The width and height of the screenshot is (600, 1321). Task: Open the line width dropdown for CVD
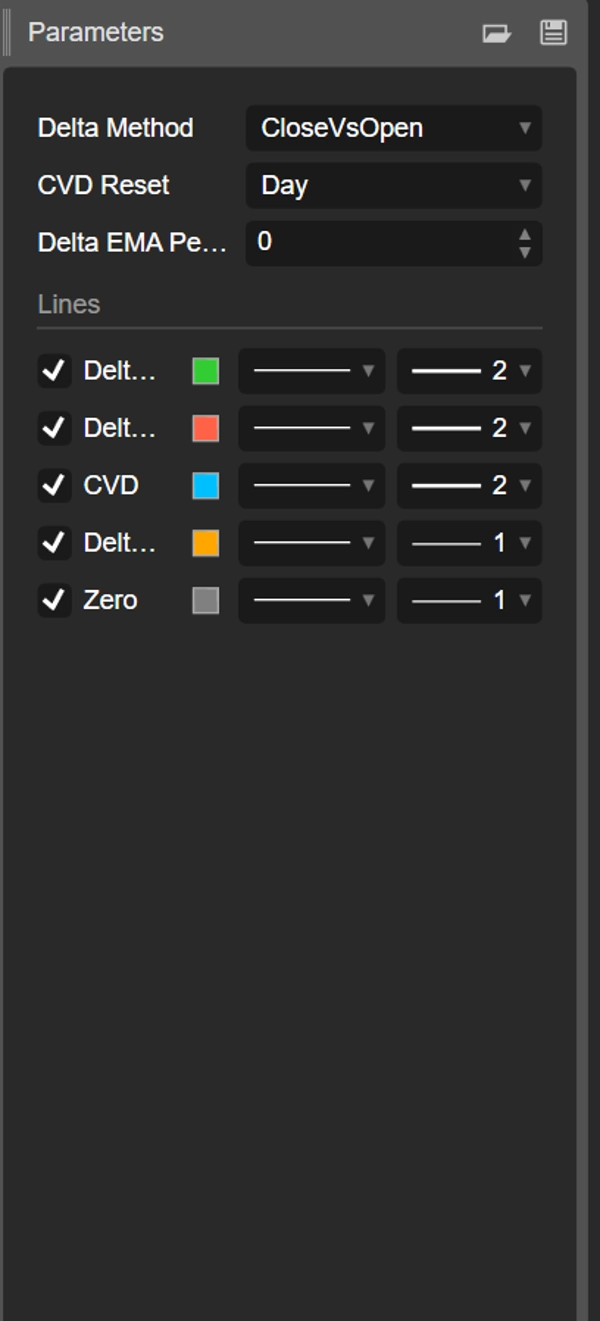468,486
